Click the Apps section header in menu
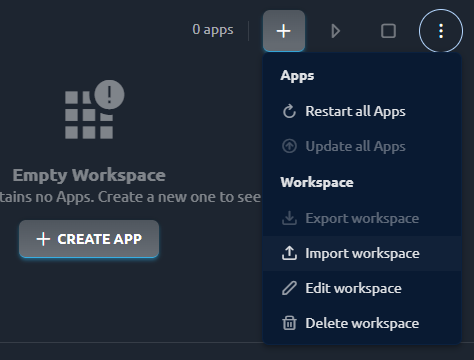The image size is (474, 360). click(297, 76)
